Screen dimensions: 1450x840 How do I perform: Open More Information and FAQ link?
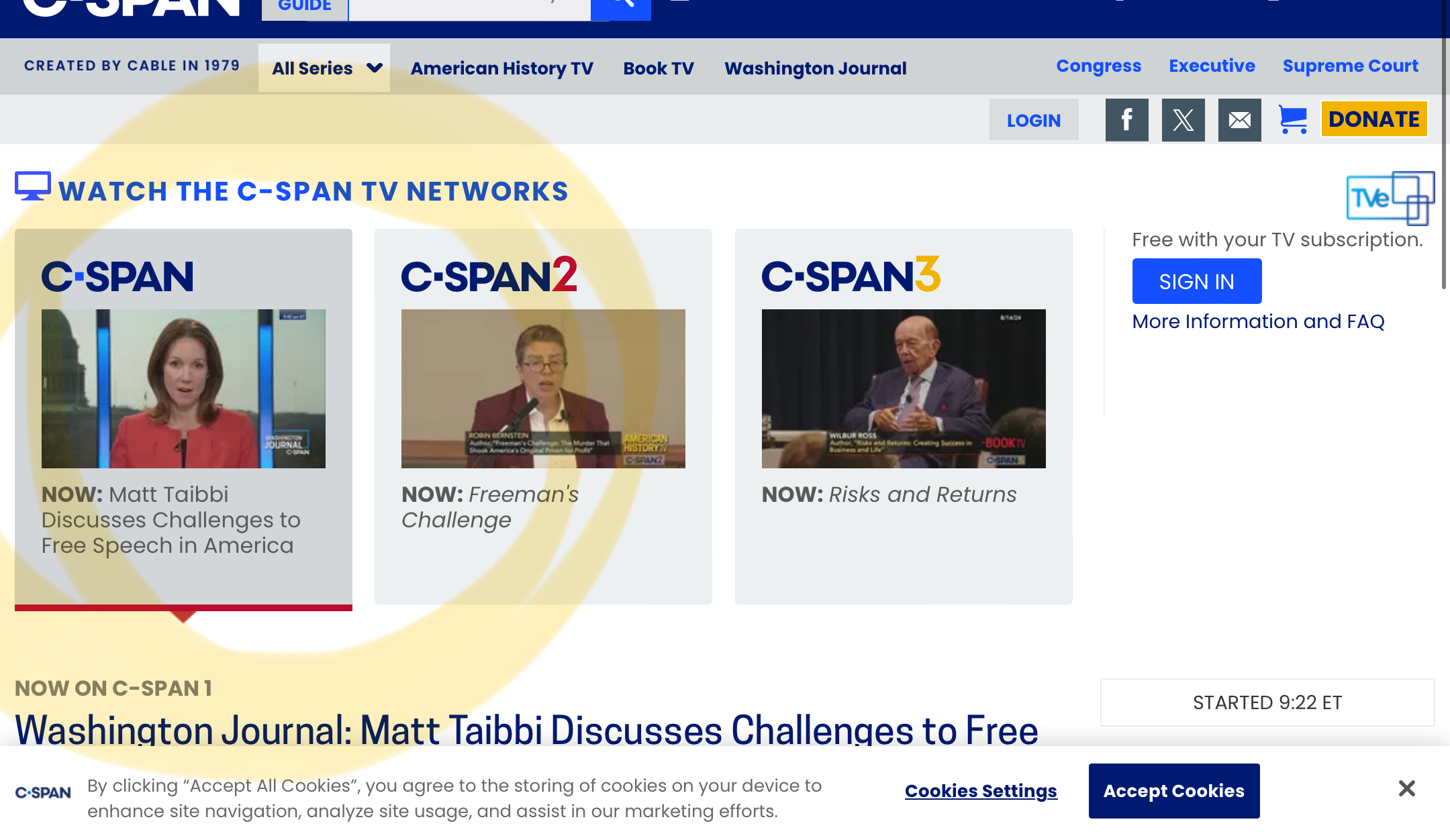pyautogui.click(x=1259, y=321)
